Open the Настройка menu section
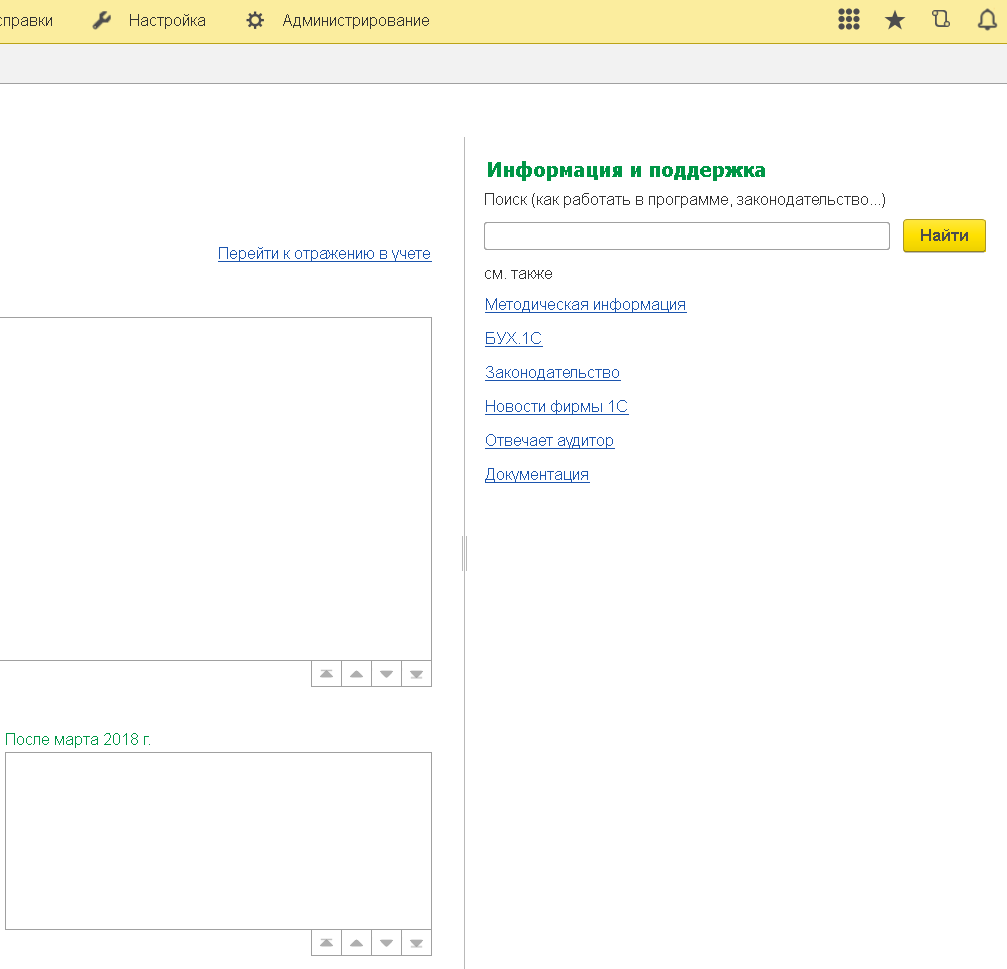 (167, 21)
